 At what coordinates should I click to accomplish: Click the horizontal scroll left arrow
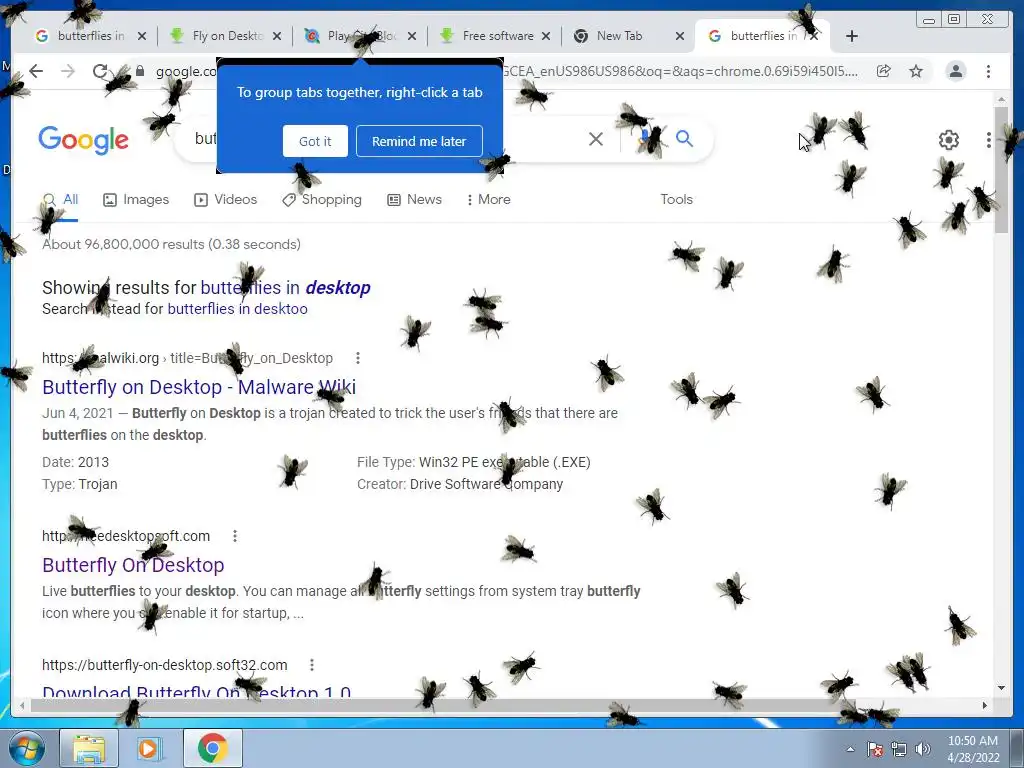pyautogui.click(x=22, y=705)
